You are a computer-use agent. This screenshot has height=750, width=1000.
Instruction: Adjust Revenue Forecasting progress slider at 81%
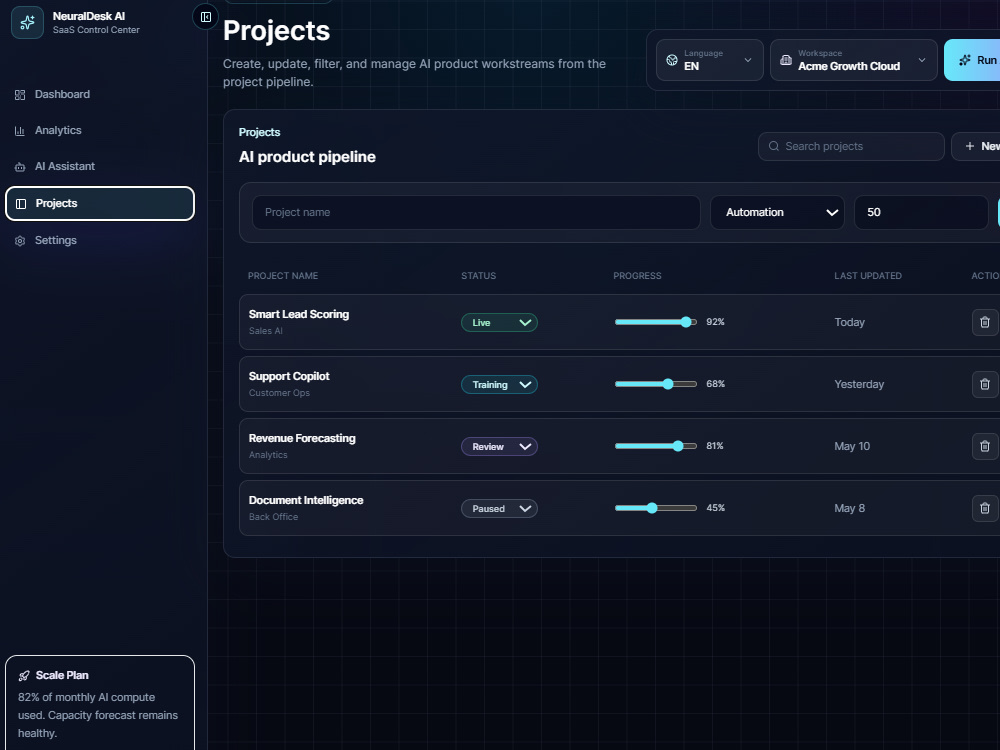pos(656,446)
